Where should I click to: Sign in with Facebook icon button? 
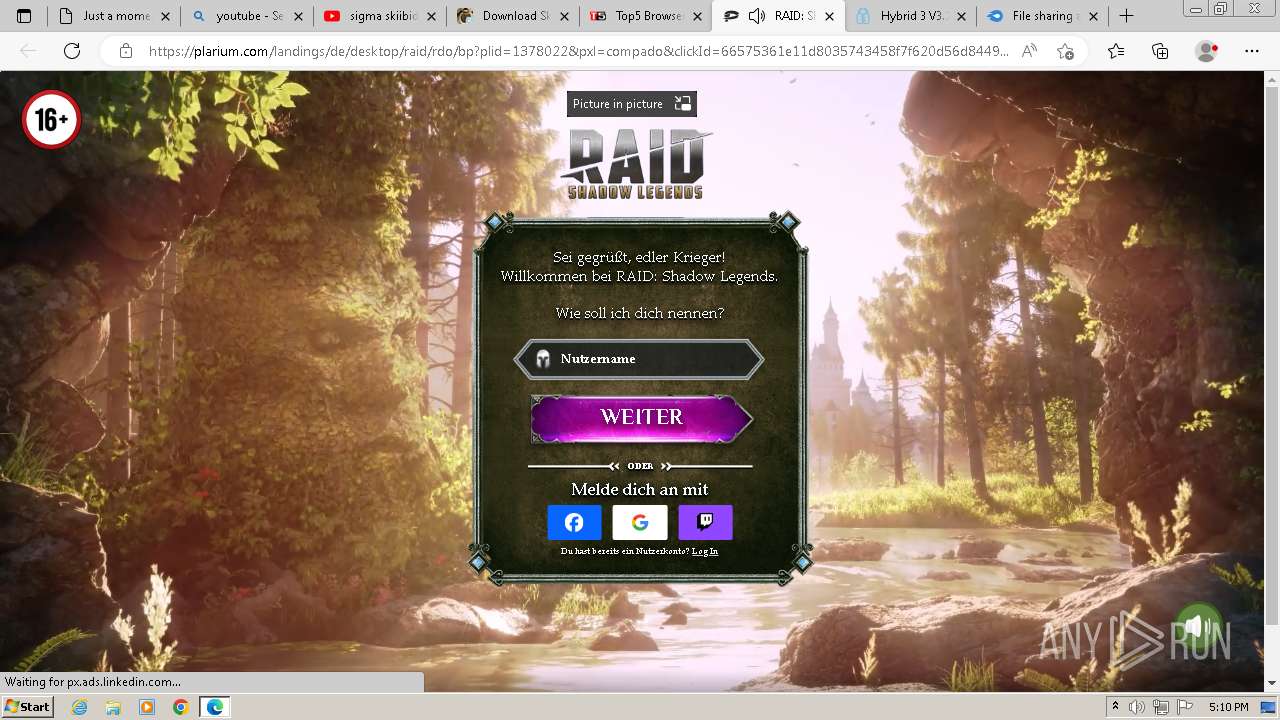click(574, 522)
